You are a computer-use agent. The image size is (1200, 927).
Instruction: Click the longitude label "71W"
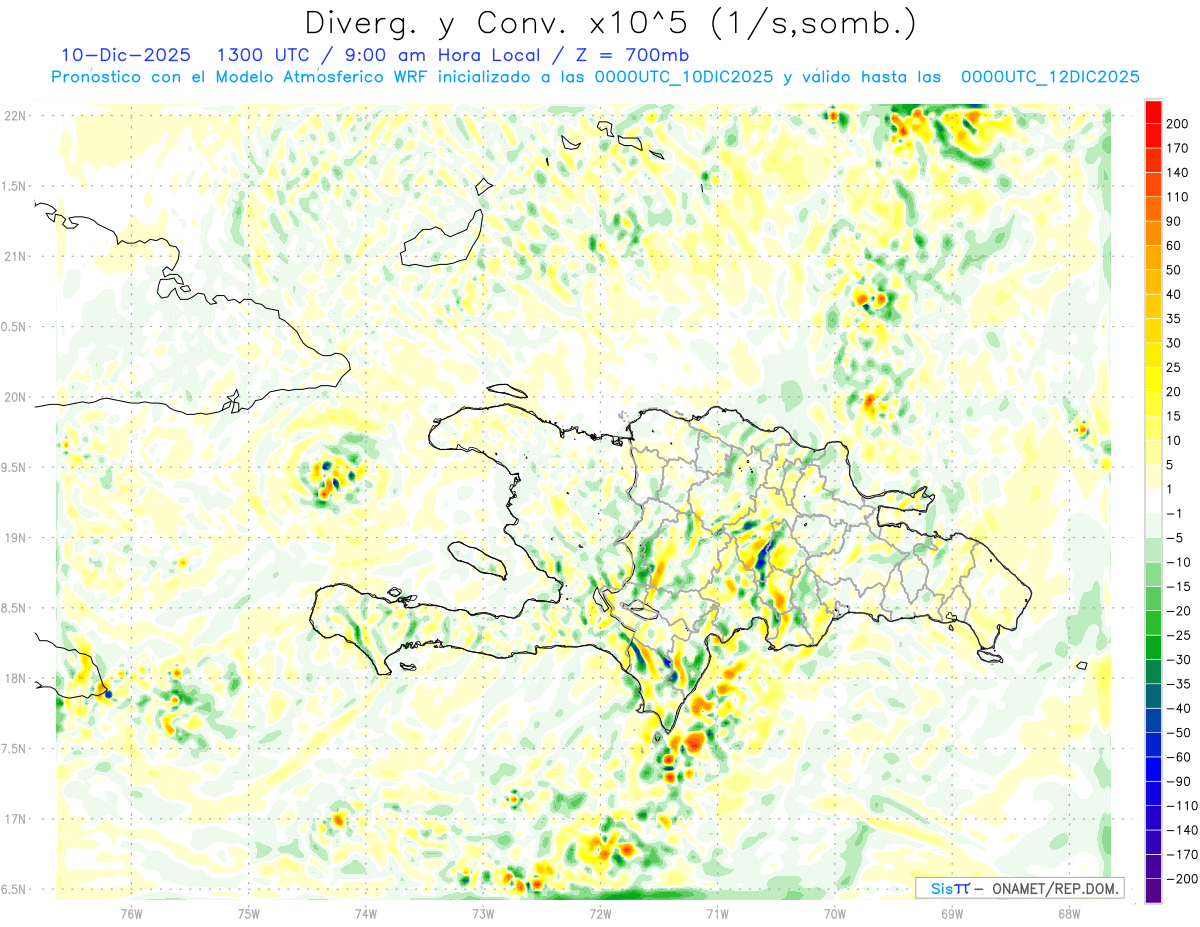click(x=717, y=912)
